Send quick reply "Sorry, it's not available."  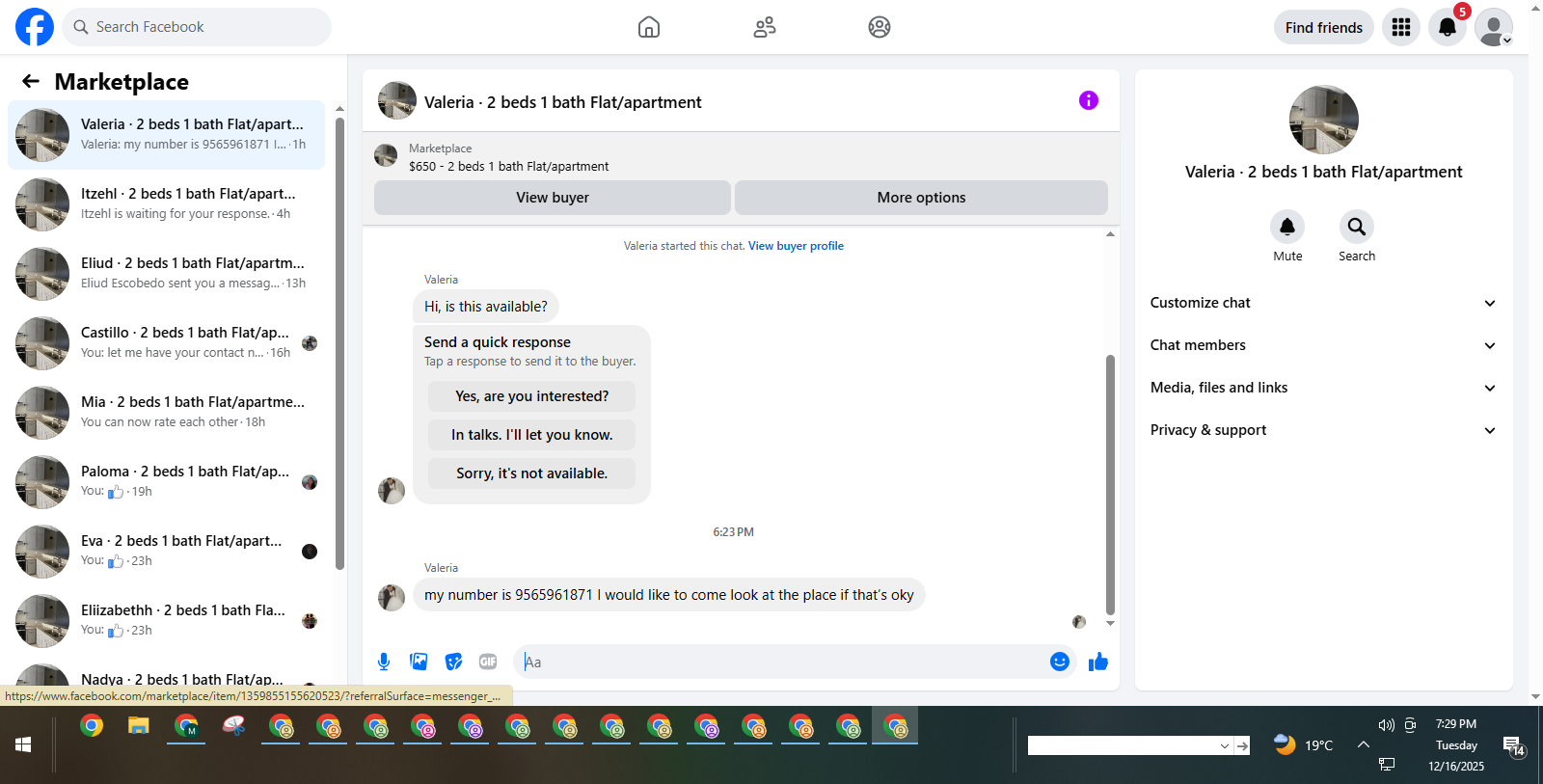pos(531,473)
